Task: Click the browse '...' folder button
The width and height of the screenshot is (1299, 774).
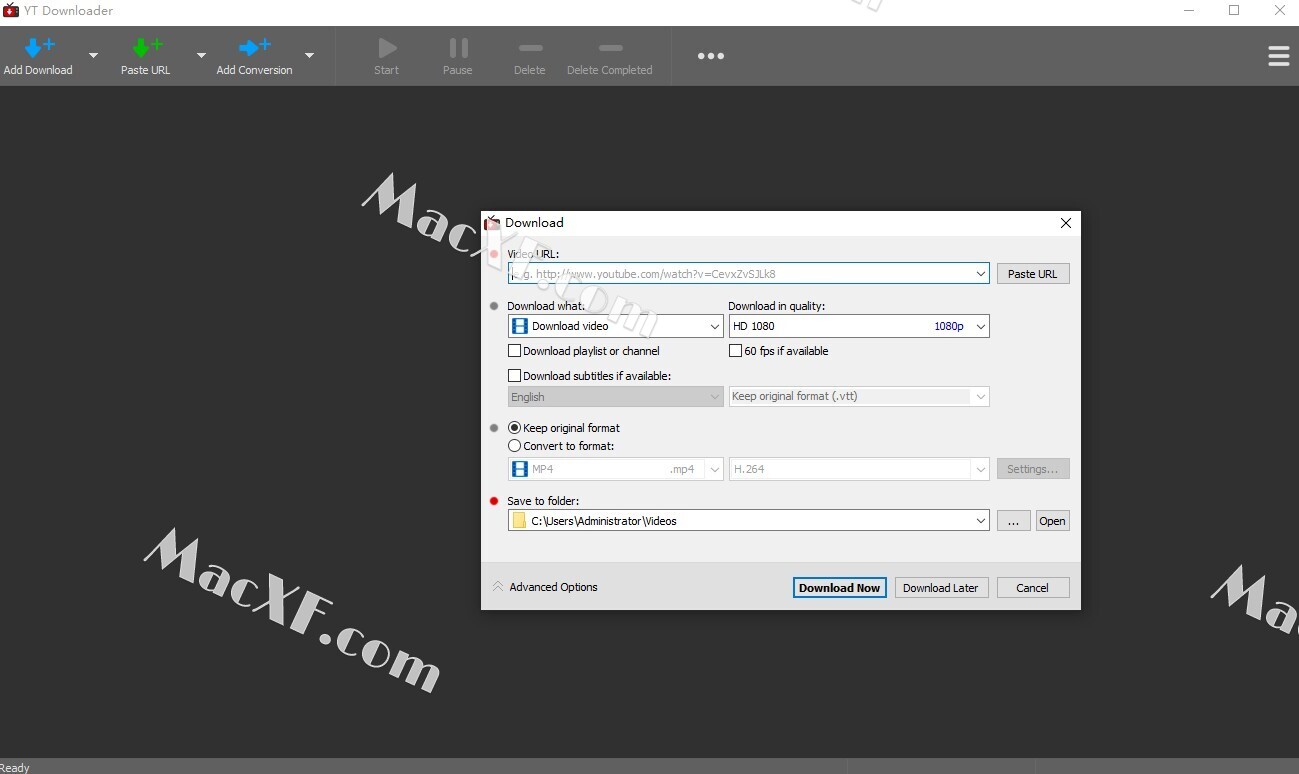Action: [1013, 521]
